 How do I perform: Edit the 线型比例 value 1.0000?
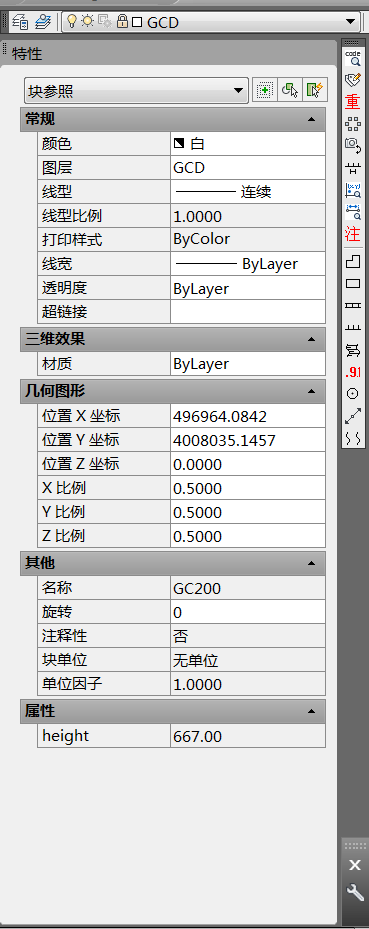click(248, 216)
